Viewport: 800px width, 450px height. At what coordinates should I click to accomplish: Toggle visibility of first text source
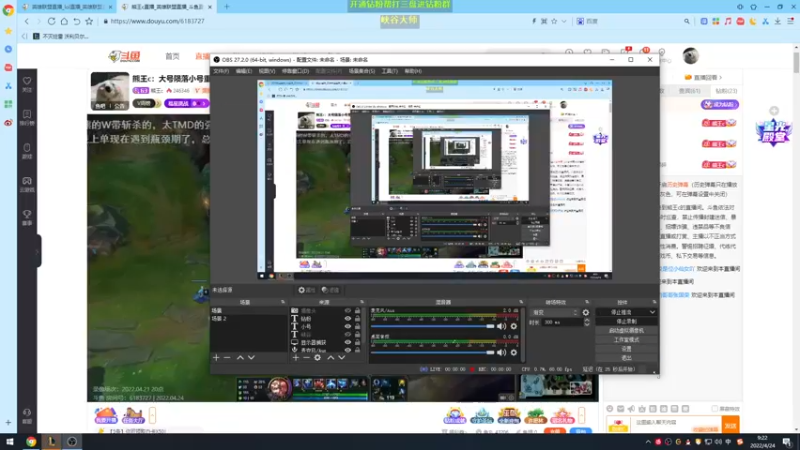click(348, 318)
